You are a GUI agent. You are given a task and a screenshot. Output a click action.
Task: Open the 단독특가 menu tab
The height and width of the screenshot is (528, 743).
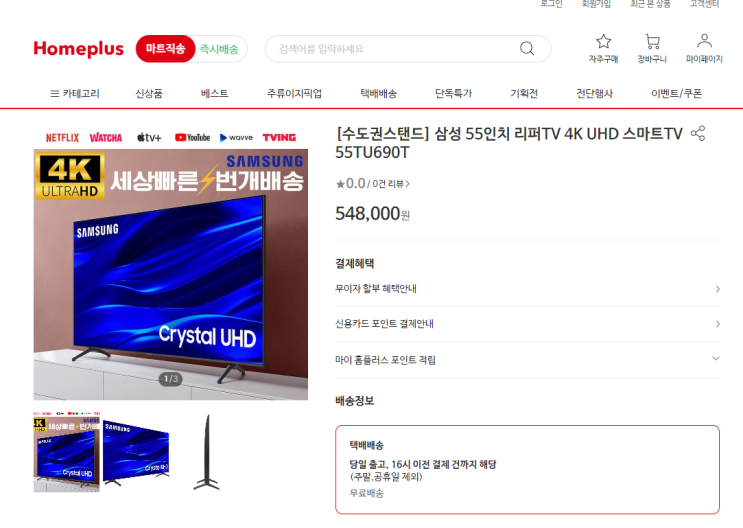point(453,93)
